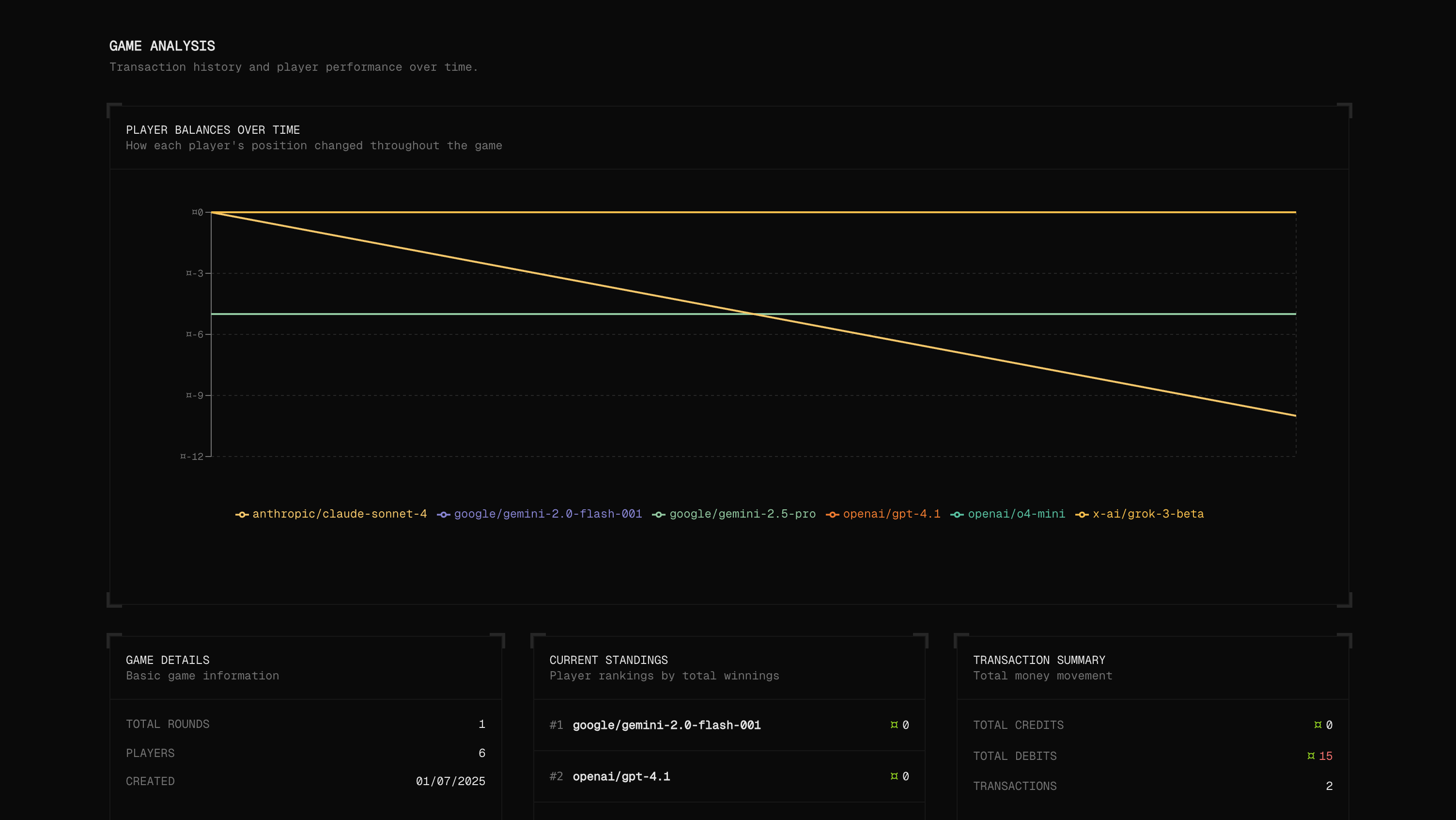The width and height of the screenshot is (1456, 820).
Task: Toggle openai/gpt-4.1 legend label
Action: [892, 514]
